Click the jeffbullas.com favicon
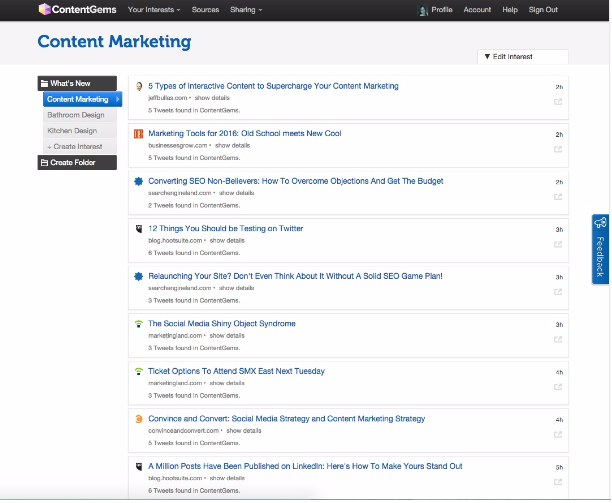 (139, 86)
